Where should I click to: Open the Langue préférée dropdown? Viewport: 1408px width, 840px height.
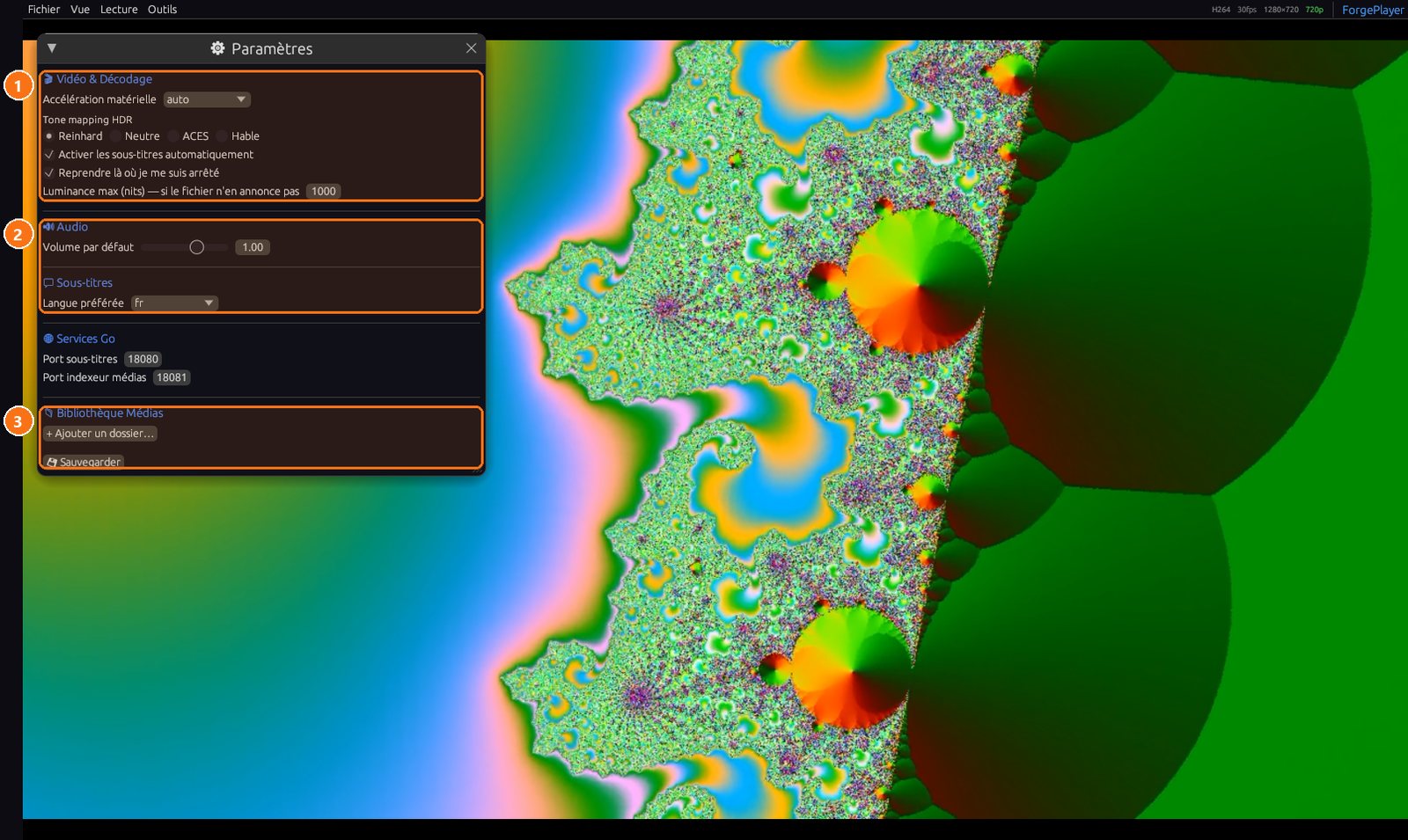(174, 303)
